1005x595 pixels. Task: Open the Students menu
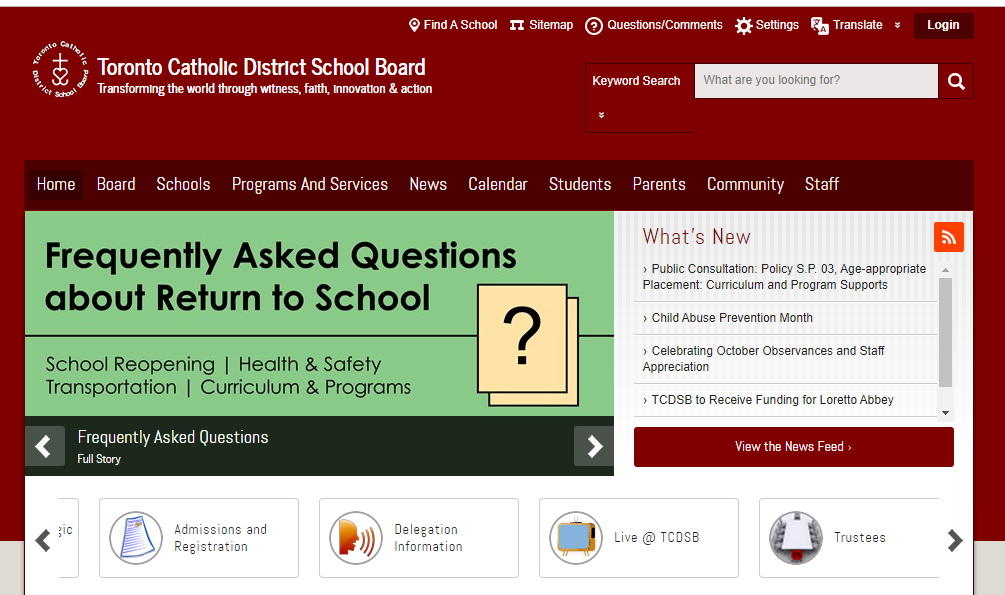tap(580, 185)
